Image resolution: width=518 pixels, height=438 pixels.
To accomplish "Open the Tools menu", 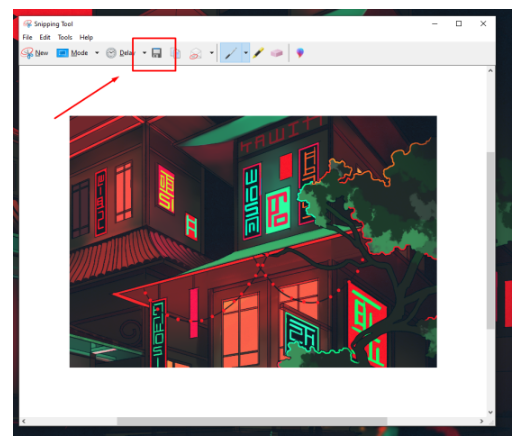I will coord(65,37).
